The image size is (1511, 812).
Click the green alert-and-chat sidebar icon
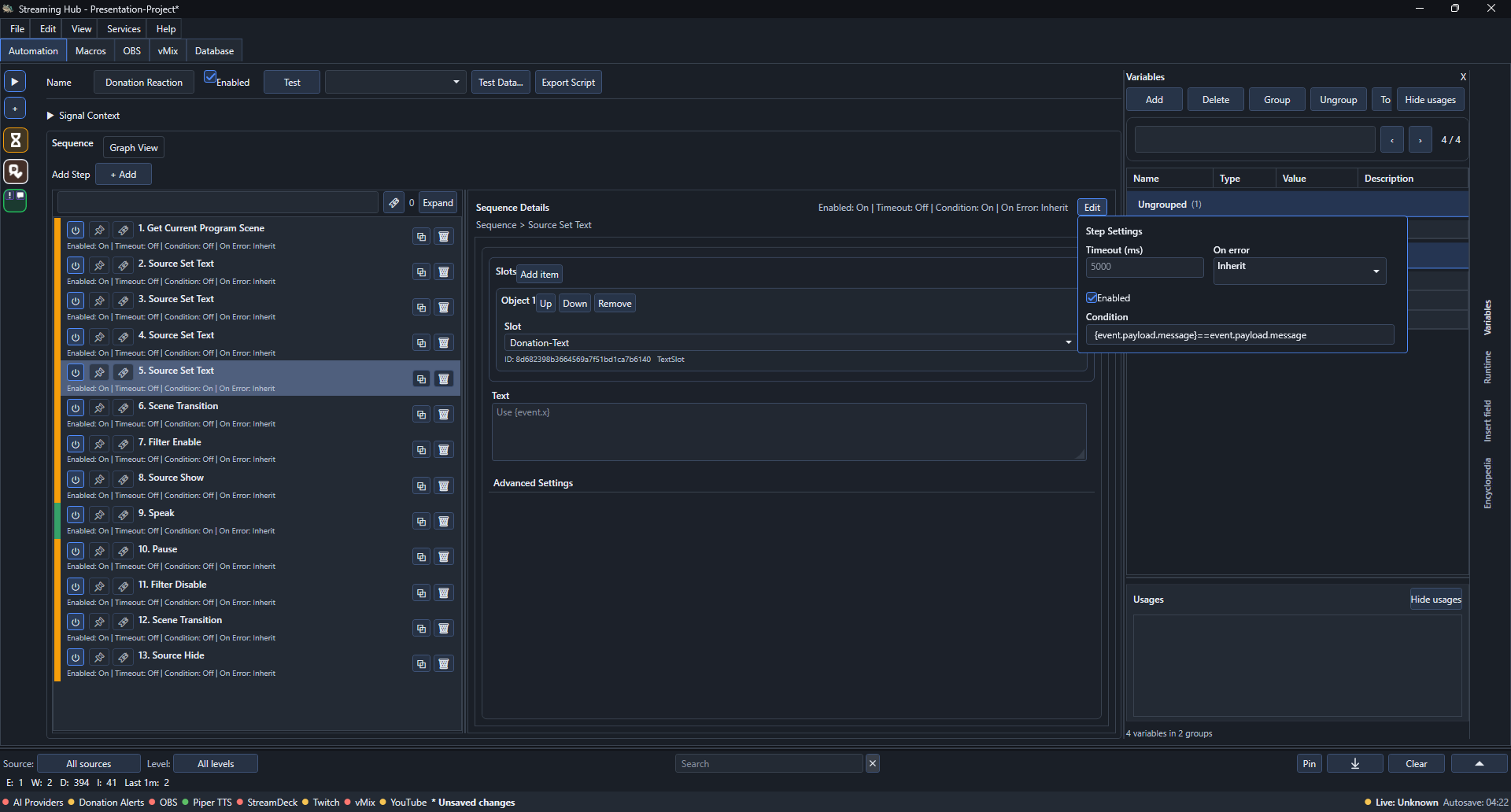(x=15, y=201)
